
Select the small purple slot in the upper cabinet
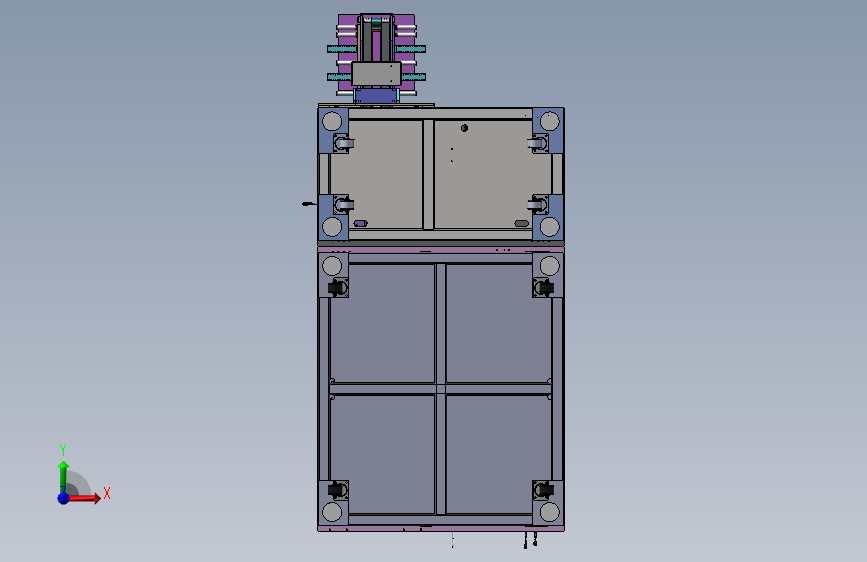click(360, 223)
